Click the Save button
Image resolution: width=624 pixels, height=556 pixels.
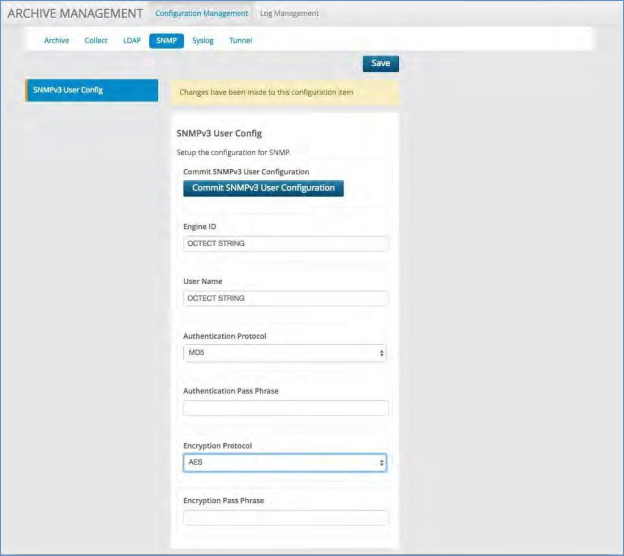click(x=381, y=63)
